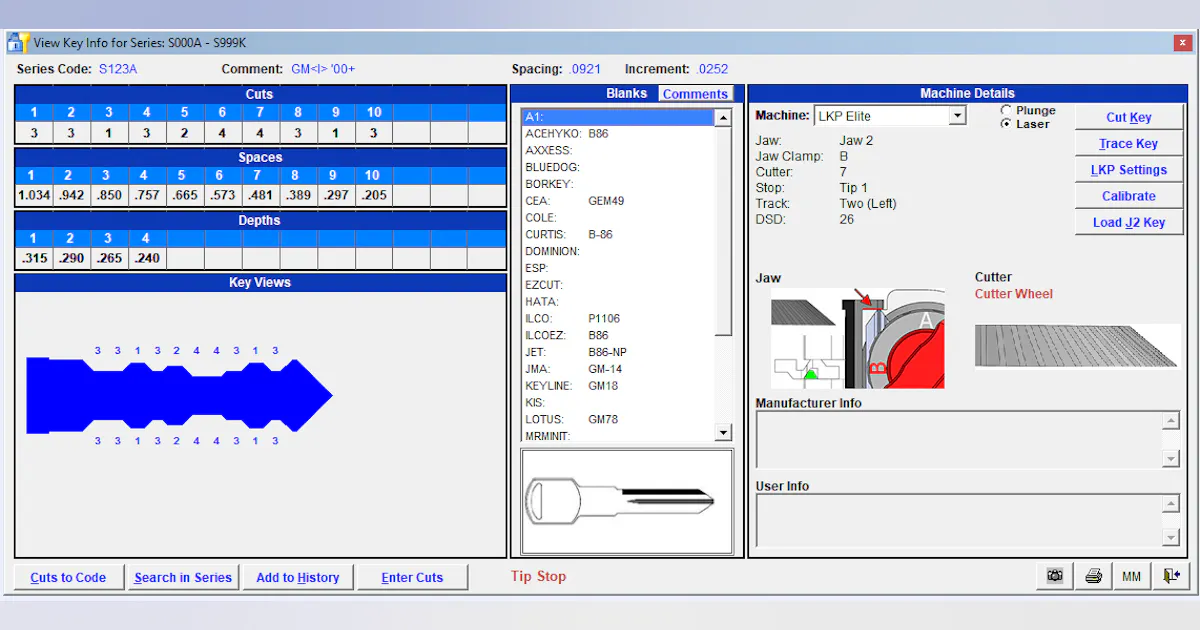Screen dimensions: 1200x630
Task: Click the printer icon button
Action: 1093,576
